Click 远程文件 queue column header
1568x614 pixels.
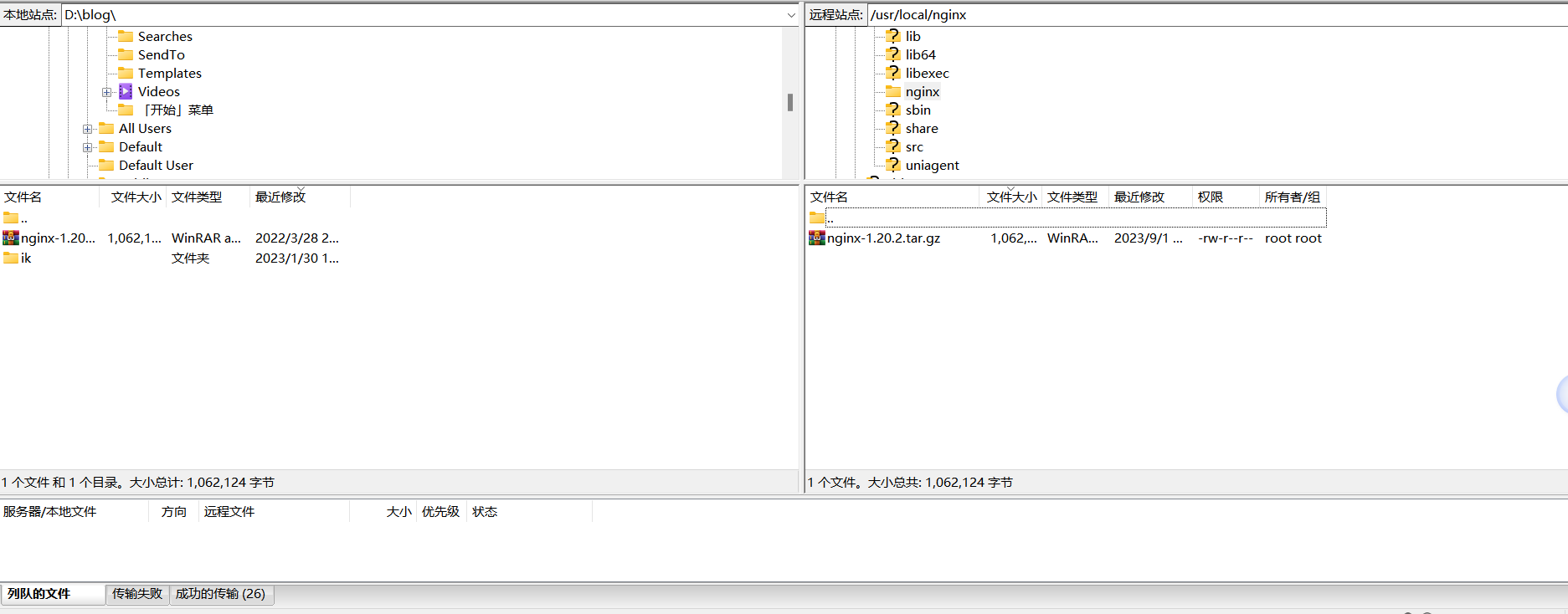[x=275, y=512]
